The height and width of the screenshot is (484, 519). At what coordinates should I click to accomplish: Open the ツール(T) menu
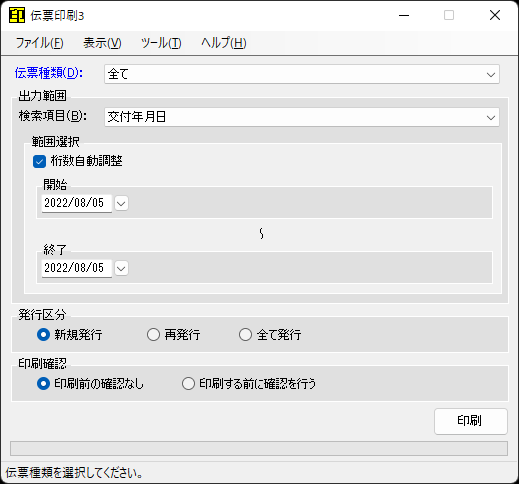click(x=161, y=43)
